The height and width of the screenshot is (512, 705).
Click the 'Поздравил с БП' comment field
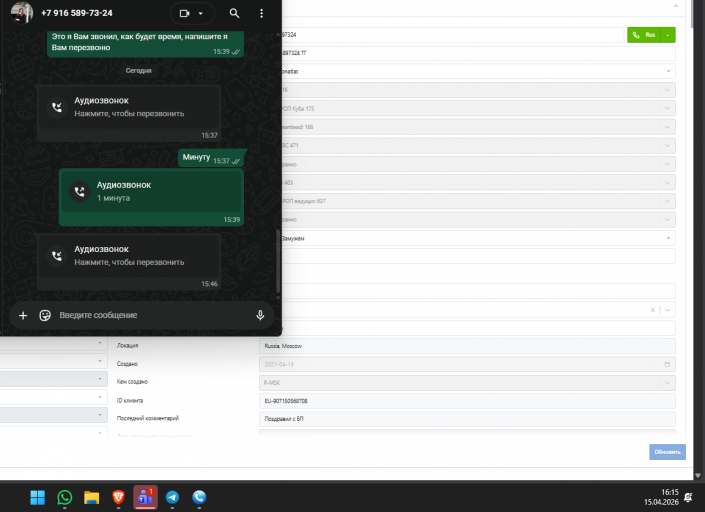point(467,419)
